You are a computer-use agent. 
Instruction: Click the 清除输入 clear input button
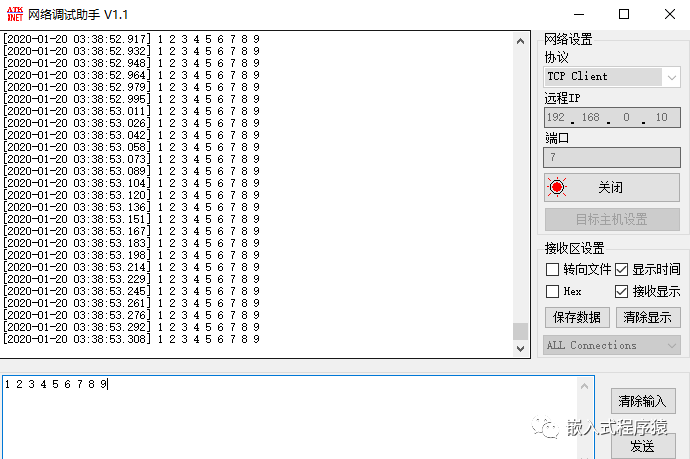(x=643, y=401)
